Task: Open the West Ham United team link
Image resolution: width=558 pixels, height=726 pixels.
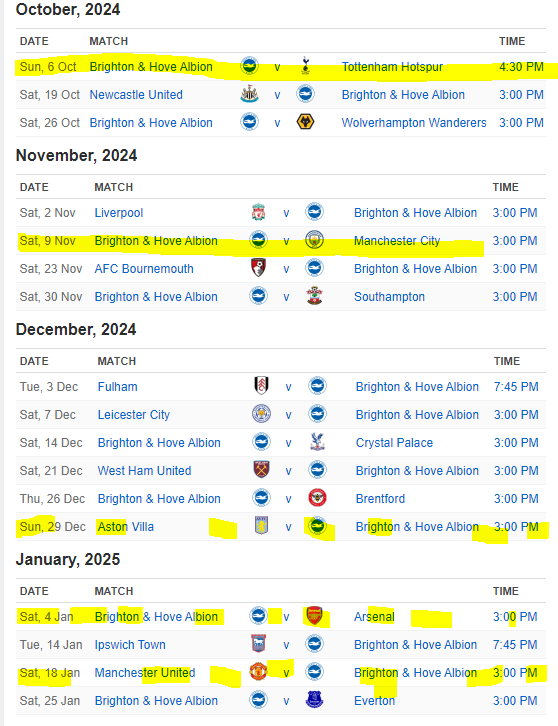Action: click(x=144, y=470)
